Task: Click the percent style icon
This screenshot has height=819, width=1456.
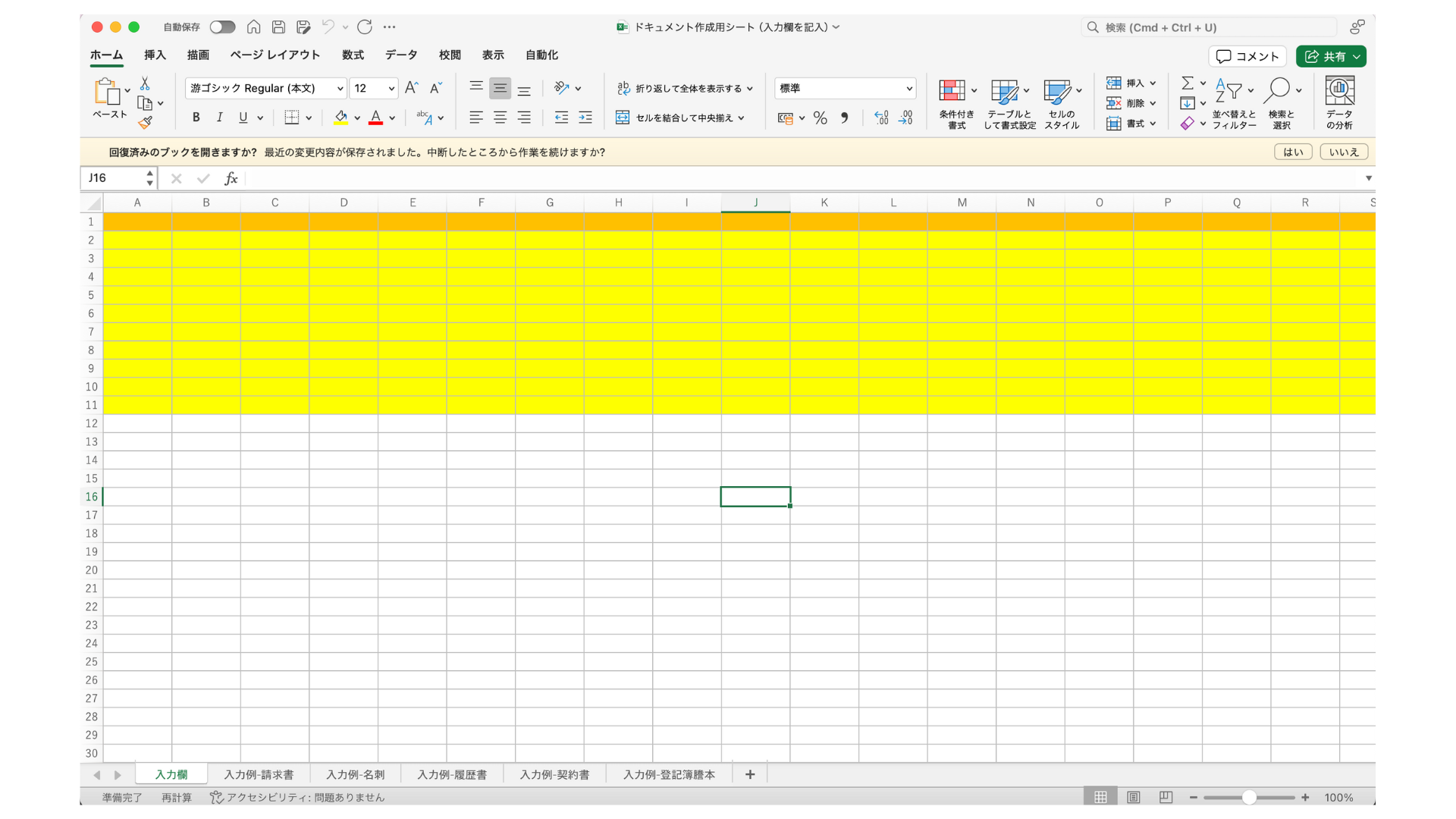Action: click(820, 118)
